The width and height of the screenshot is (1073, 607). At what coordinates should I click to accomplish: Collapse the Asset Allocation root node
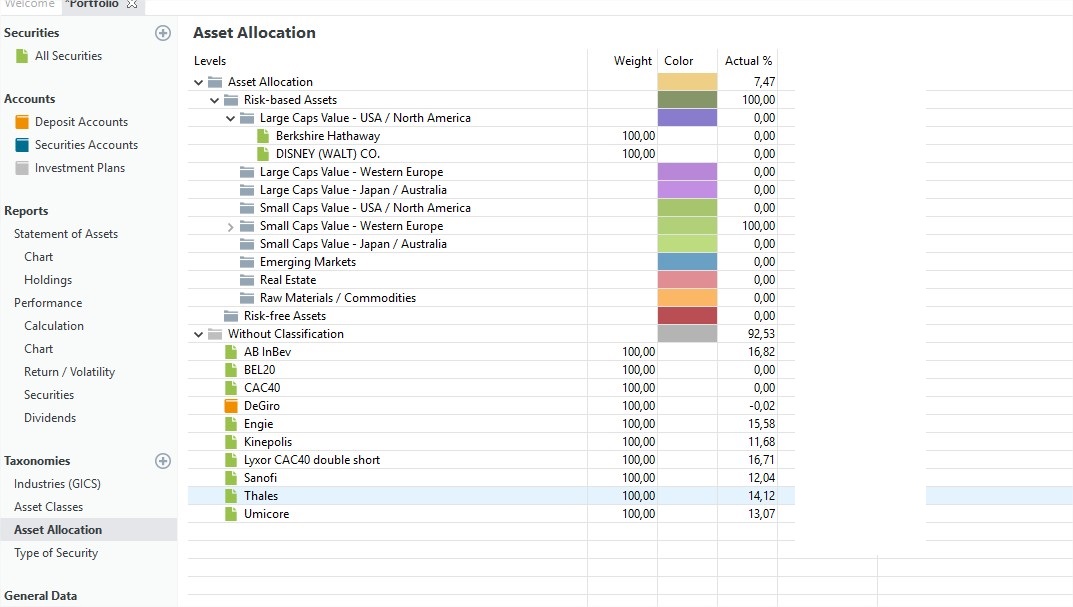198,82
